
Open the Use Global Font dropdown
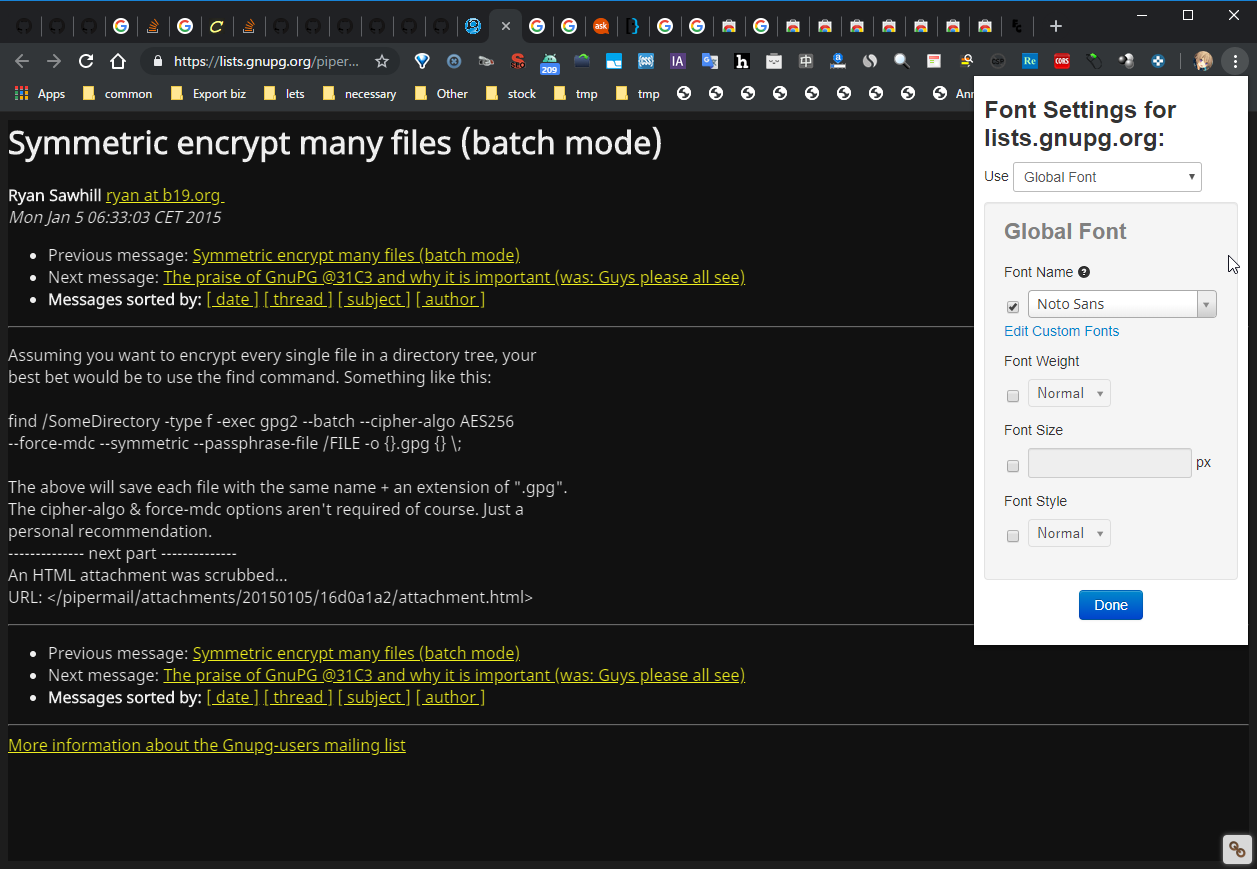[1107, 177]
